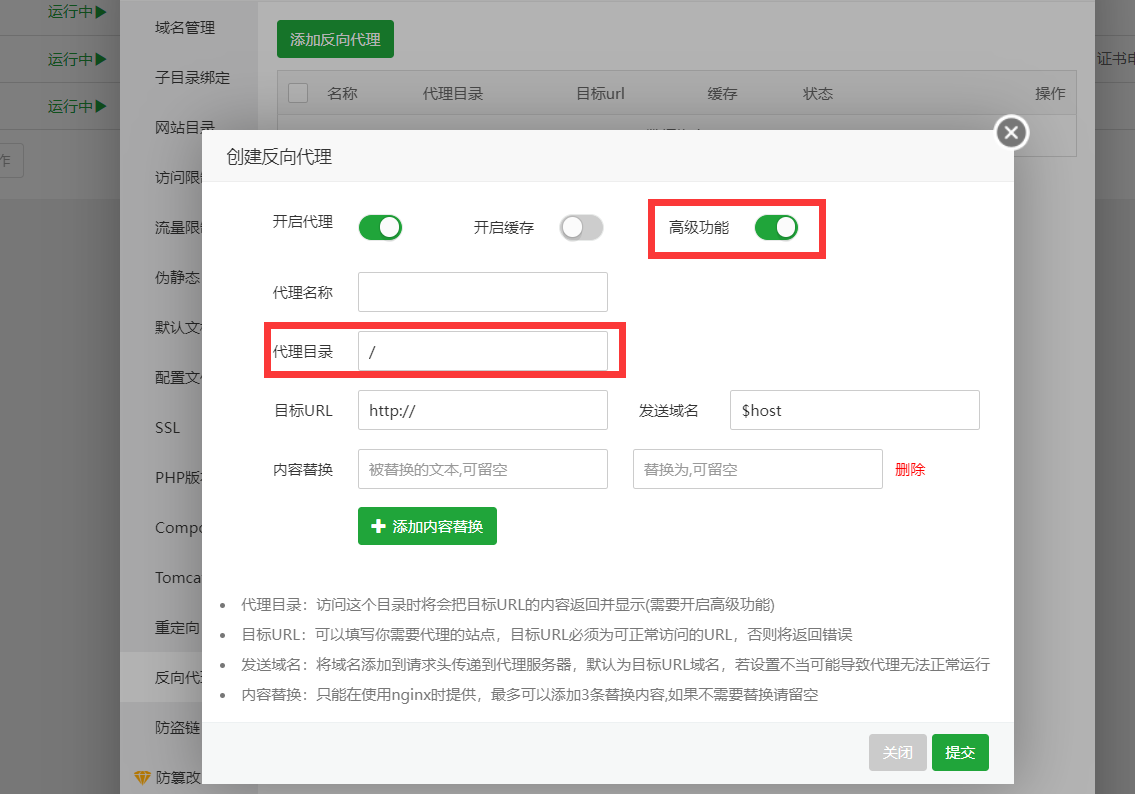Click the diamond icon beside 防篡改
This screenshot has height=794, width=1135.
[142, 777]
